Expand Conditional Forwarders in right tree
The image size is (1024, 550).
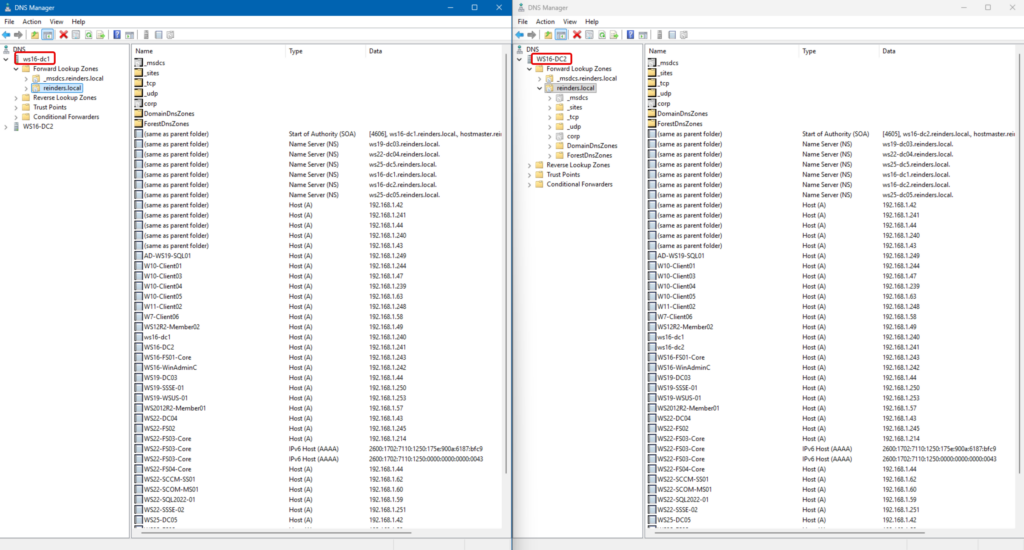point(530,184)
